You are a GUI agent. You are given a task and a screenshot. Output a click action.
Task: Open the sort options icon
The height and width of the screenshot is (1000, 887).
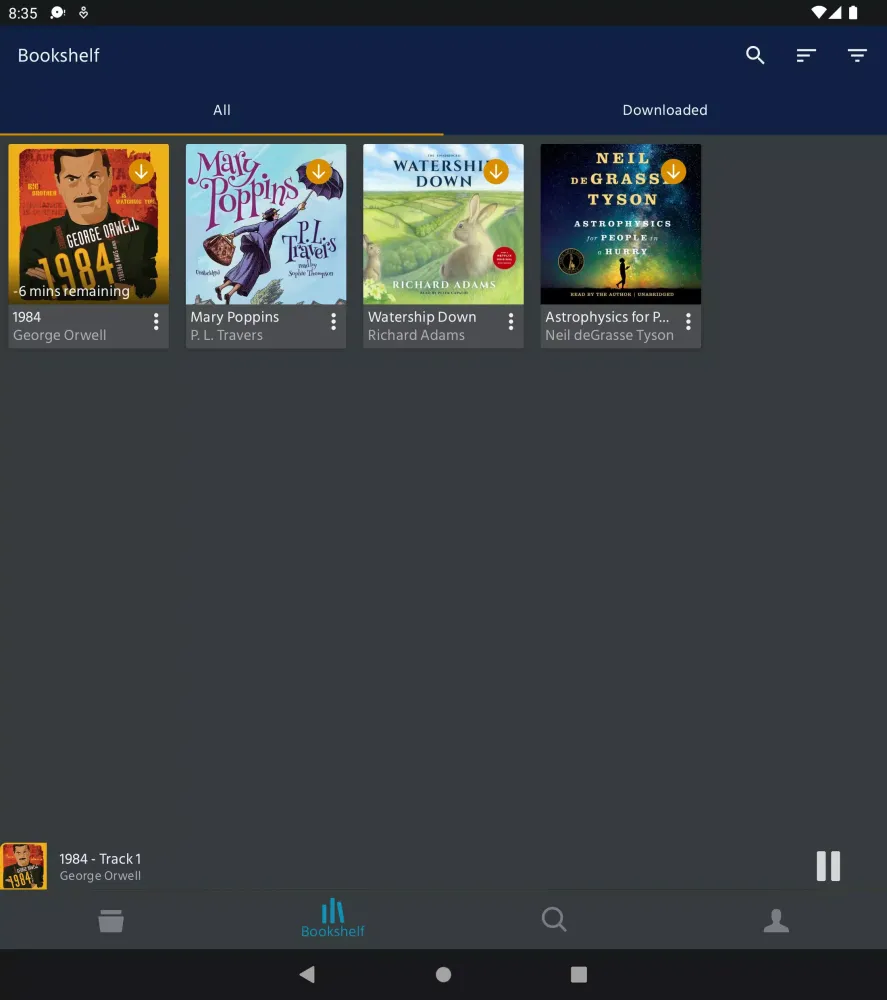click(x=806, y=56)
